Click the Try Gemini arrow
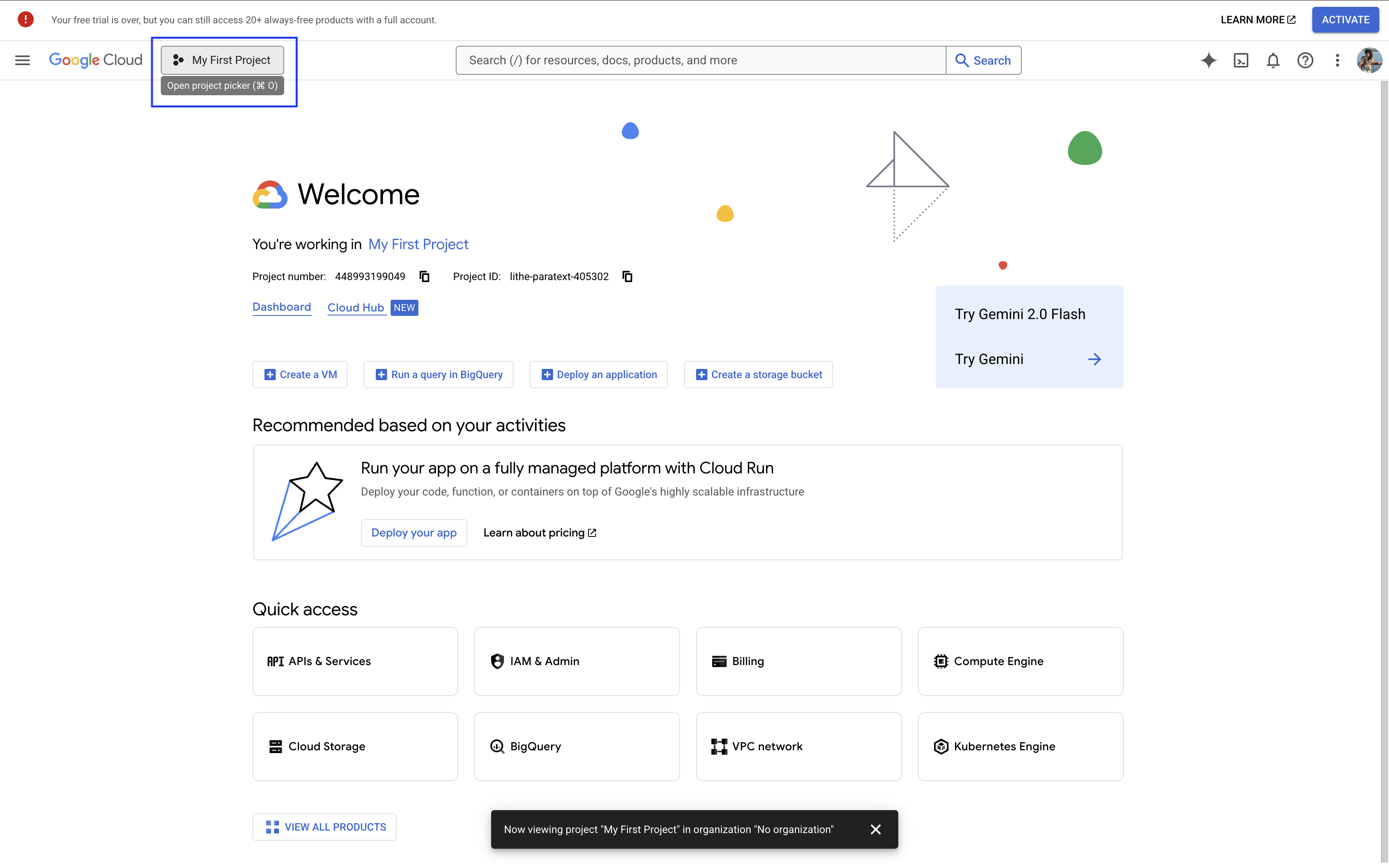This screenshot has height=868, width=1389. [x=1094, y=359]
